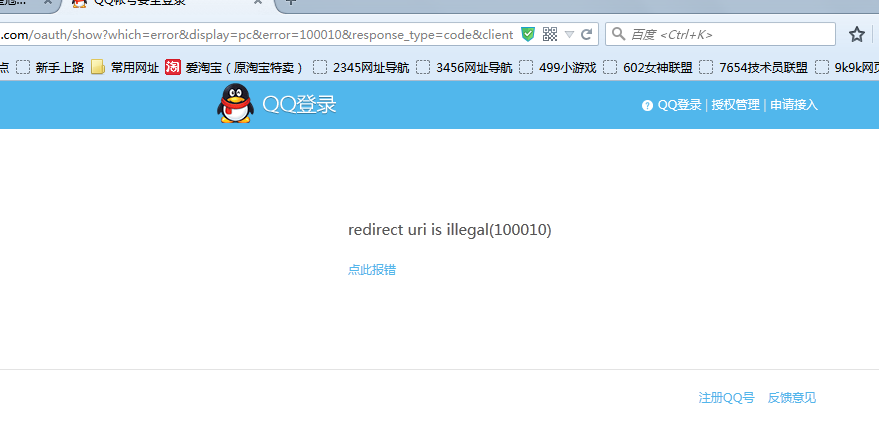The image size is (879, 422).
Task: Open the 申请接入 link
Action: (x=794, y=105)
